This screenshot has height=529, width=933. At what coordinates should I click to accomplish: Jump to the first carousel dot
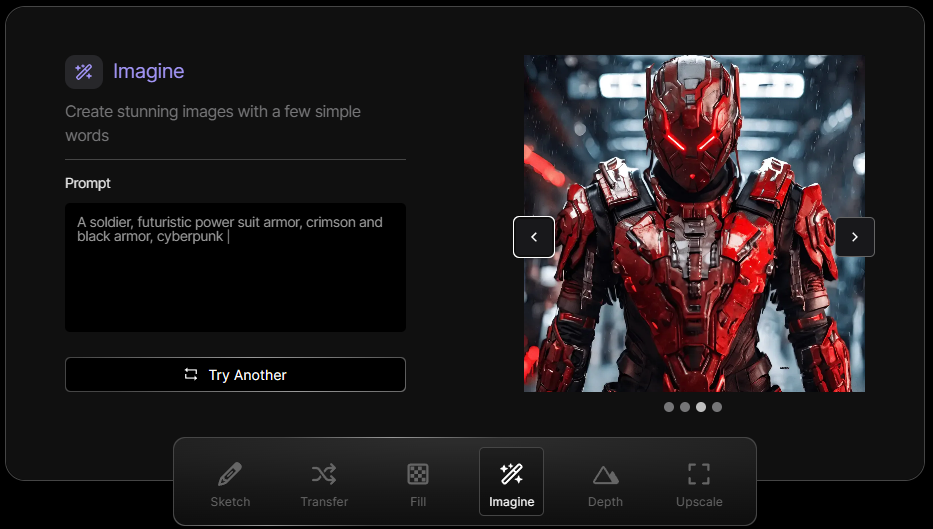click(x=669, y=407)
